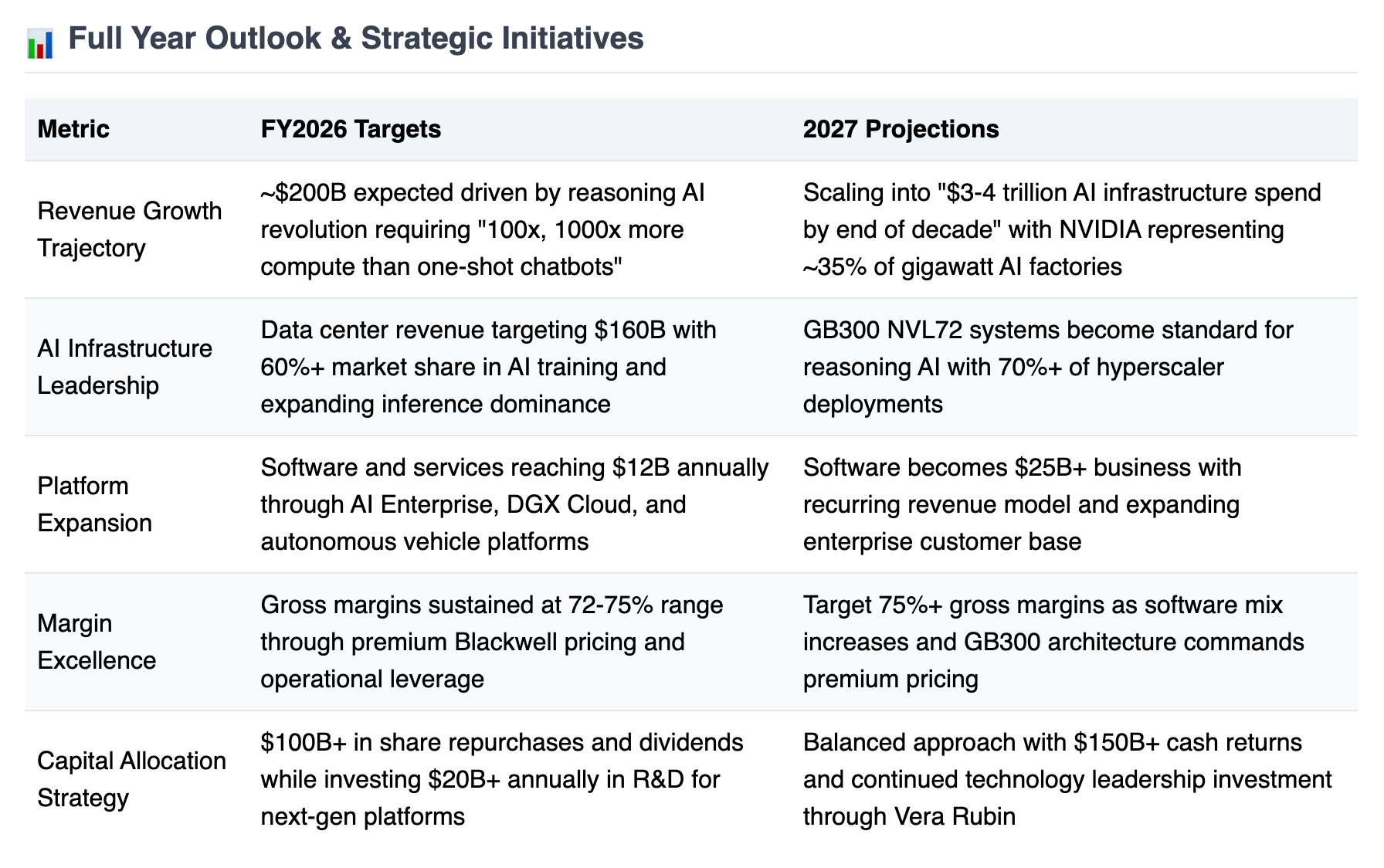Click the Margin Excellence row label
This screenshot has width=1384, height=868.
(x=97, y=642)
